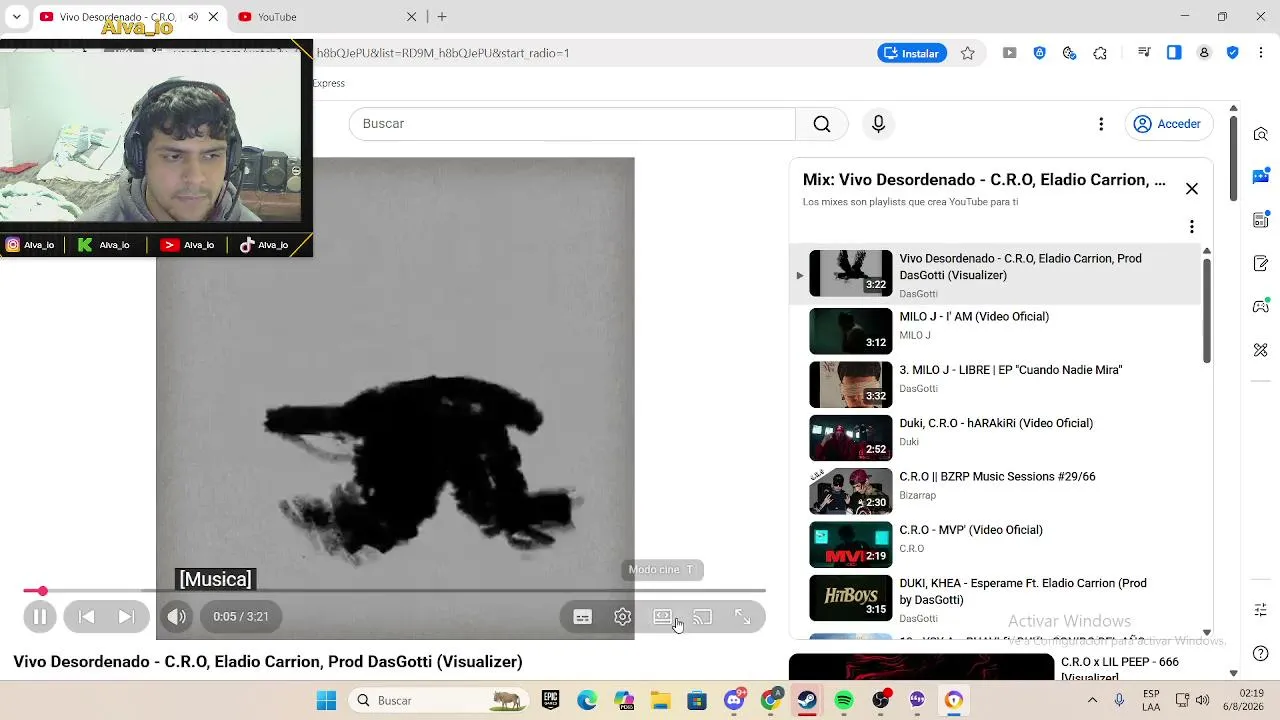Switch to theater mode (Modo cine)
The height and width of the screenshot is (720, 1280).
[662, 617]
